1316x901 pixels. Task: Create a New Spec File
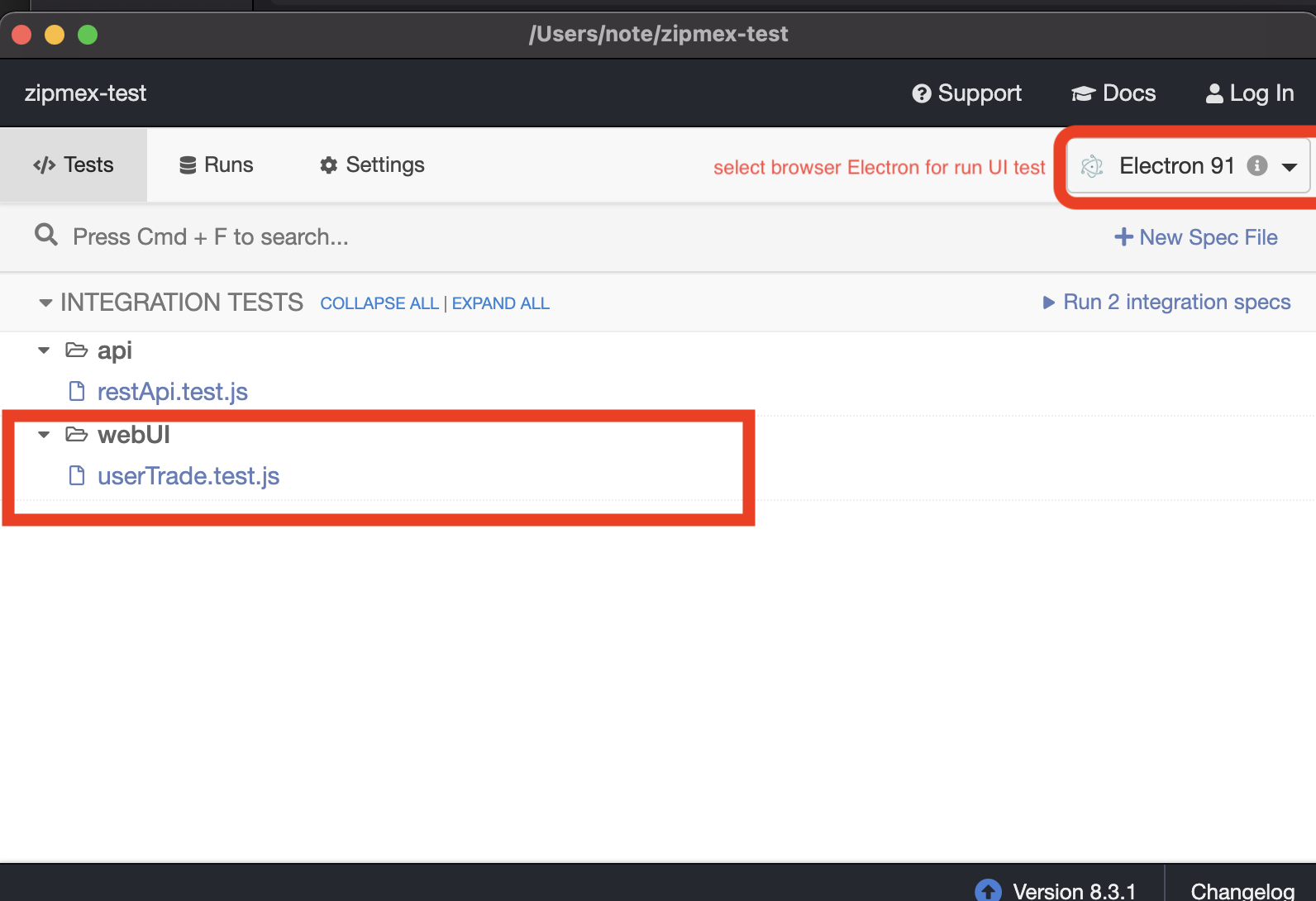pyautogui.click(x=1196, y=237)
